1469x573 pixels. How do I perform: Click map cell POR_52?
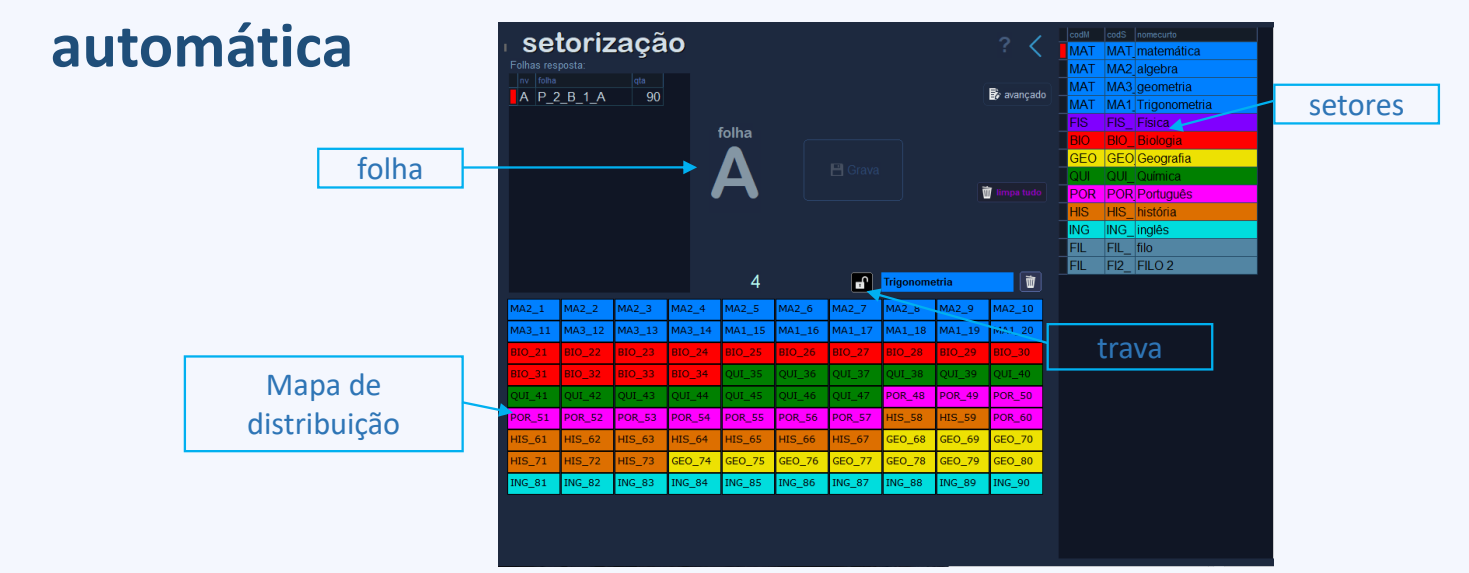click(587, 418)
